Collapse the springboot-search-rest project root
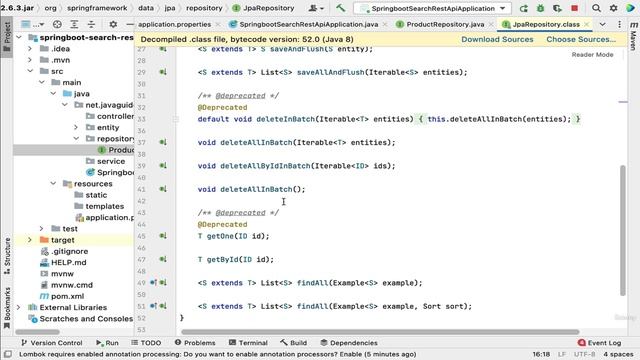Screen dimensions: 640x360 [x=19, y=38]
